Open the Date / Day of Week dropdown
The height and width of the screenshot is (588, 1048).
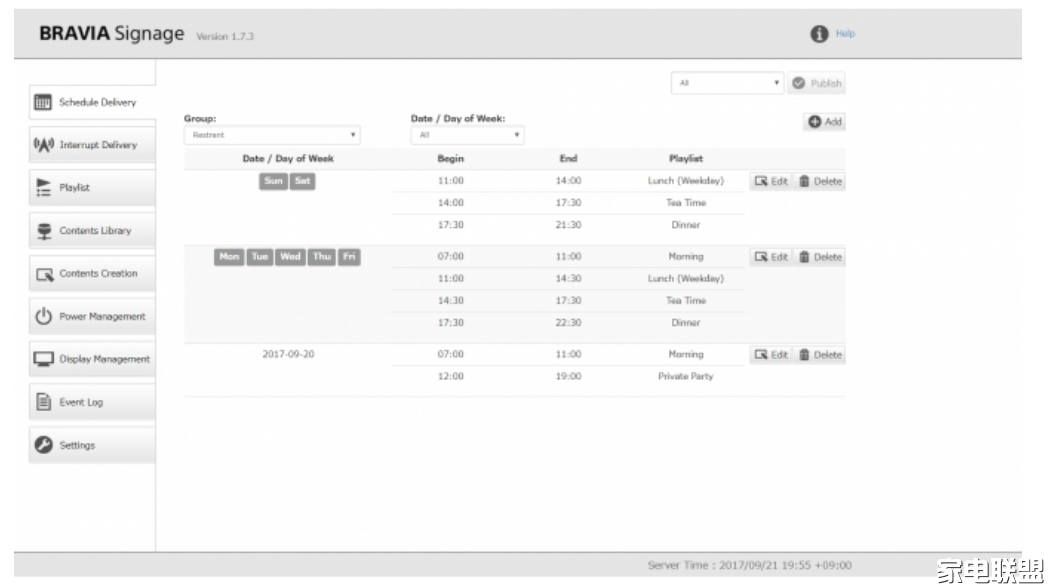coord(467,135)
